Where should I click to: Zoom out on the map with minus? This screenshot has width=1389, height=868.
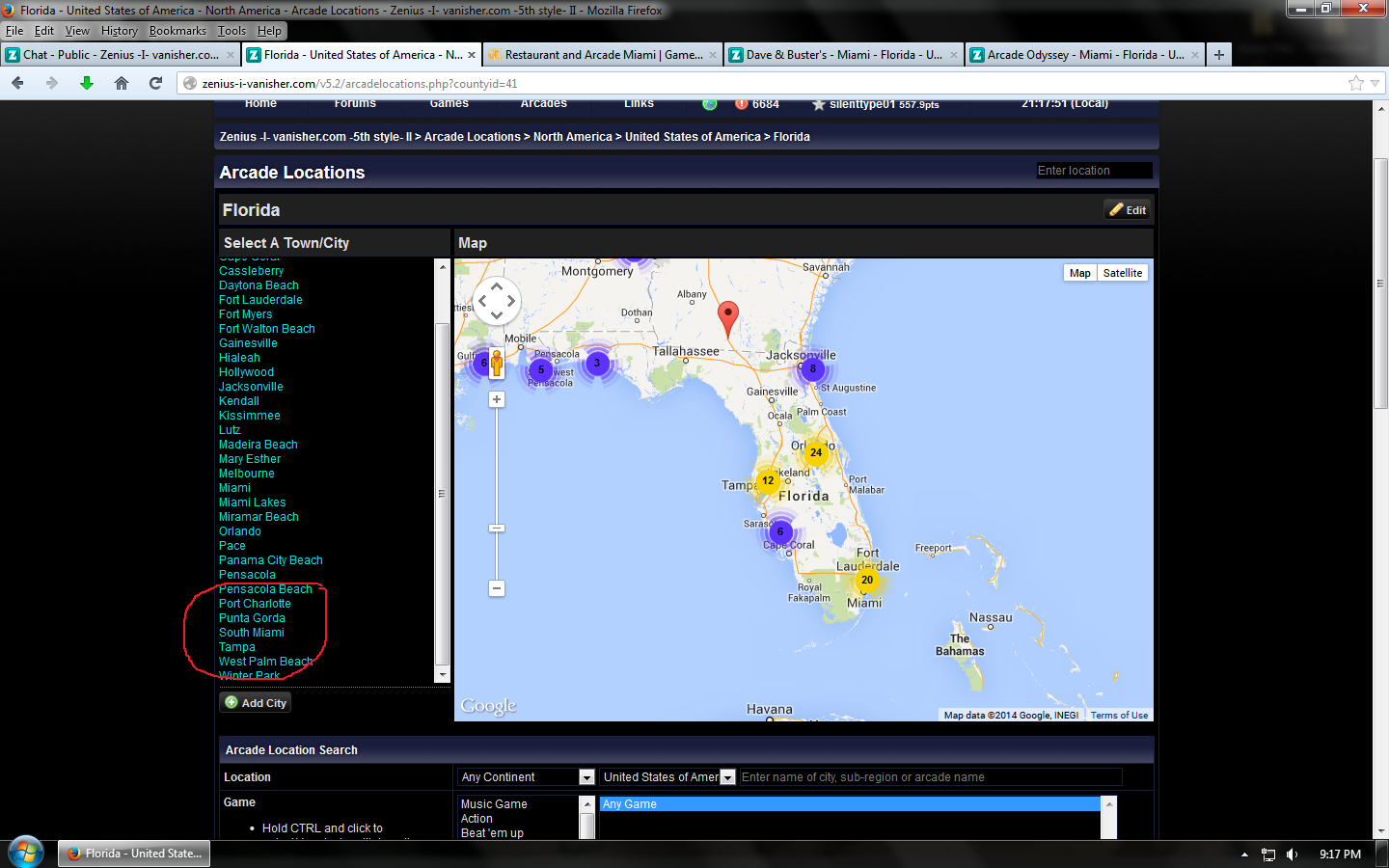point(497,587)
